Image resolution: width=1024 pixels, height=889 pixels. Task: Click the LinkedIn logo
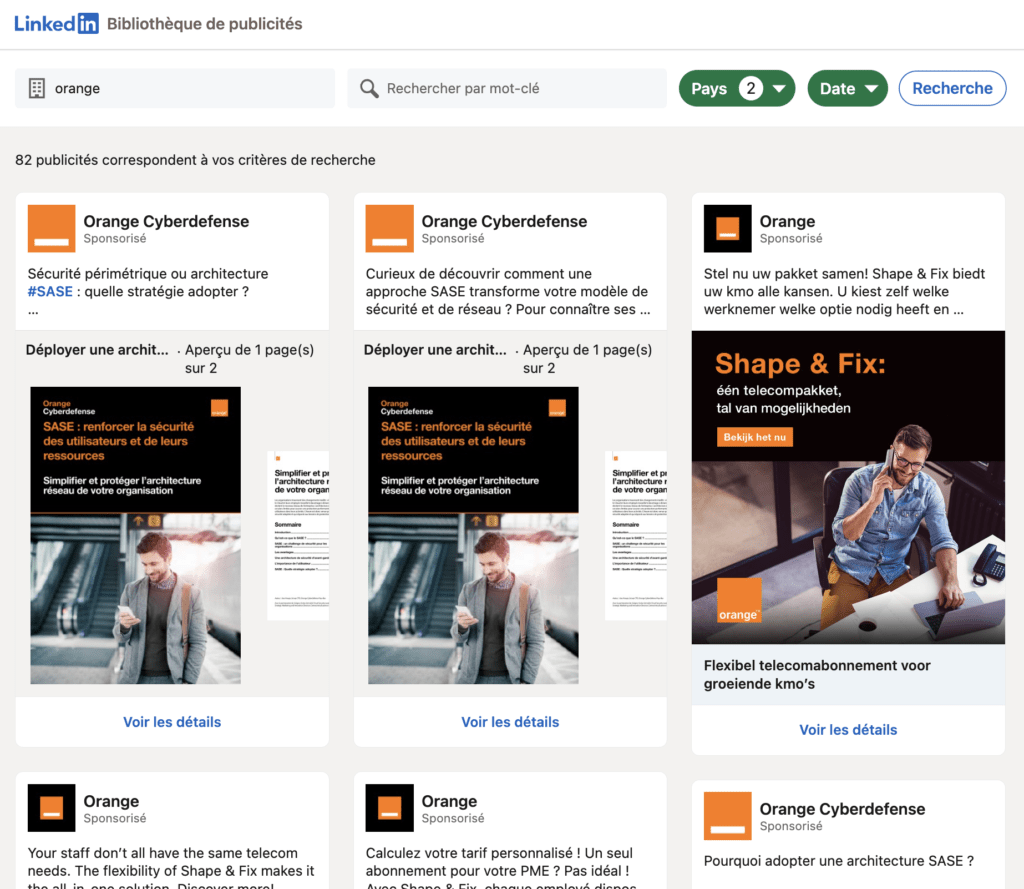56,24
